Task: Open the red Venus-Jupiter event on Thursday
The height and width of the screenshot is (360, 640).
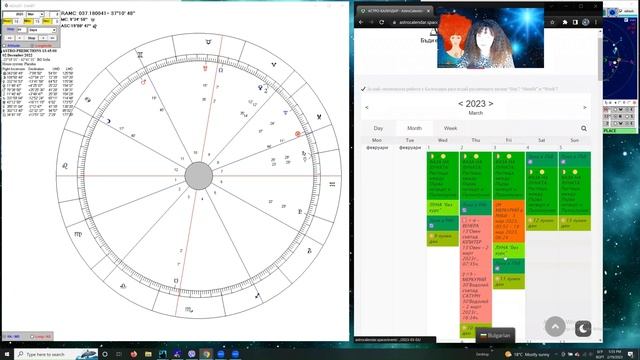Action: coord(476,269)
